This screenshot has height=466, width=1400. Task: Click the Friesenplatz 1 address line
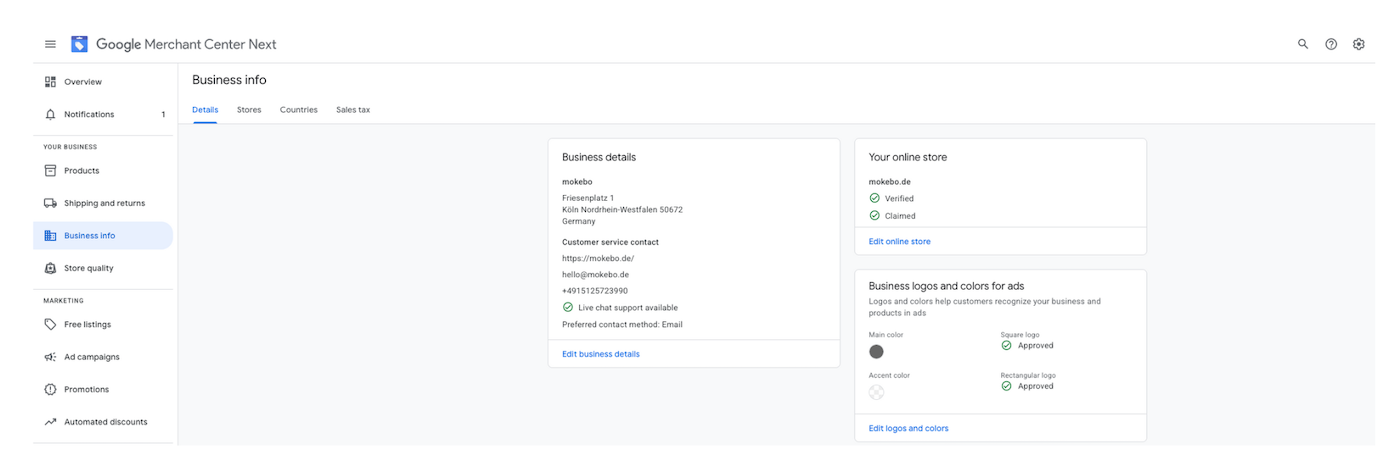point(588,198)
